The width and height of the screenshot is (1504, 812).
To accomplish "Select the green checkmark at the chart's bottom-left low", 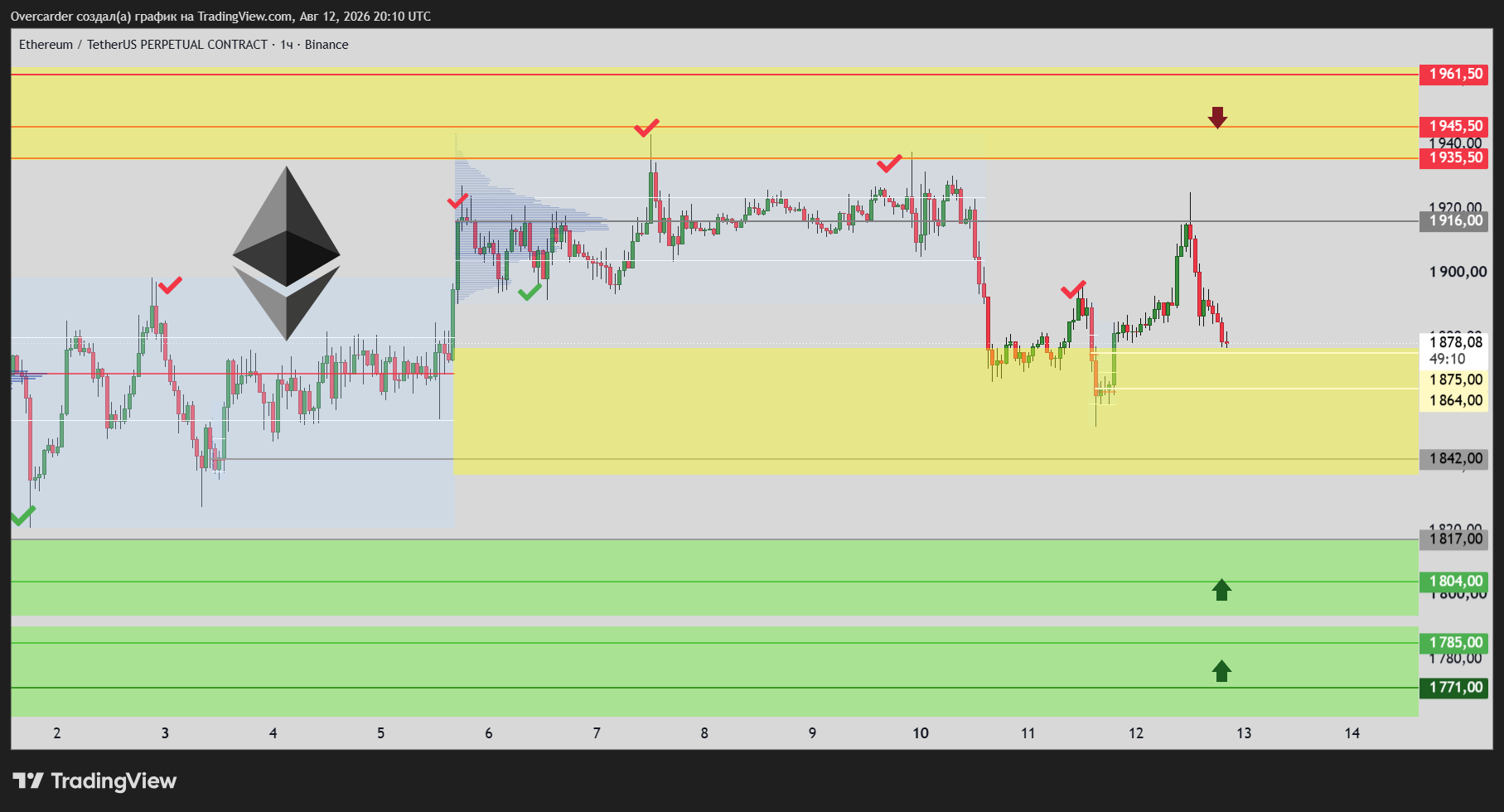I will (x=23, y=515).
